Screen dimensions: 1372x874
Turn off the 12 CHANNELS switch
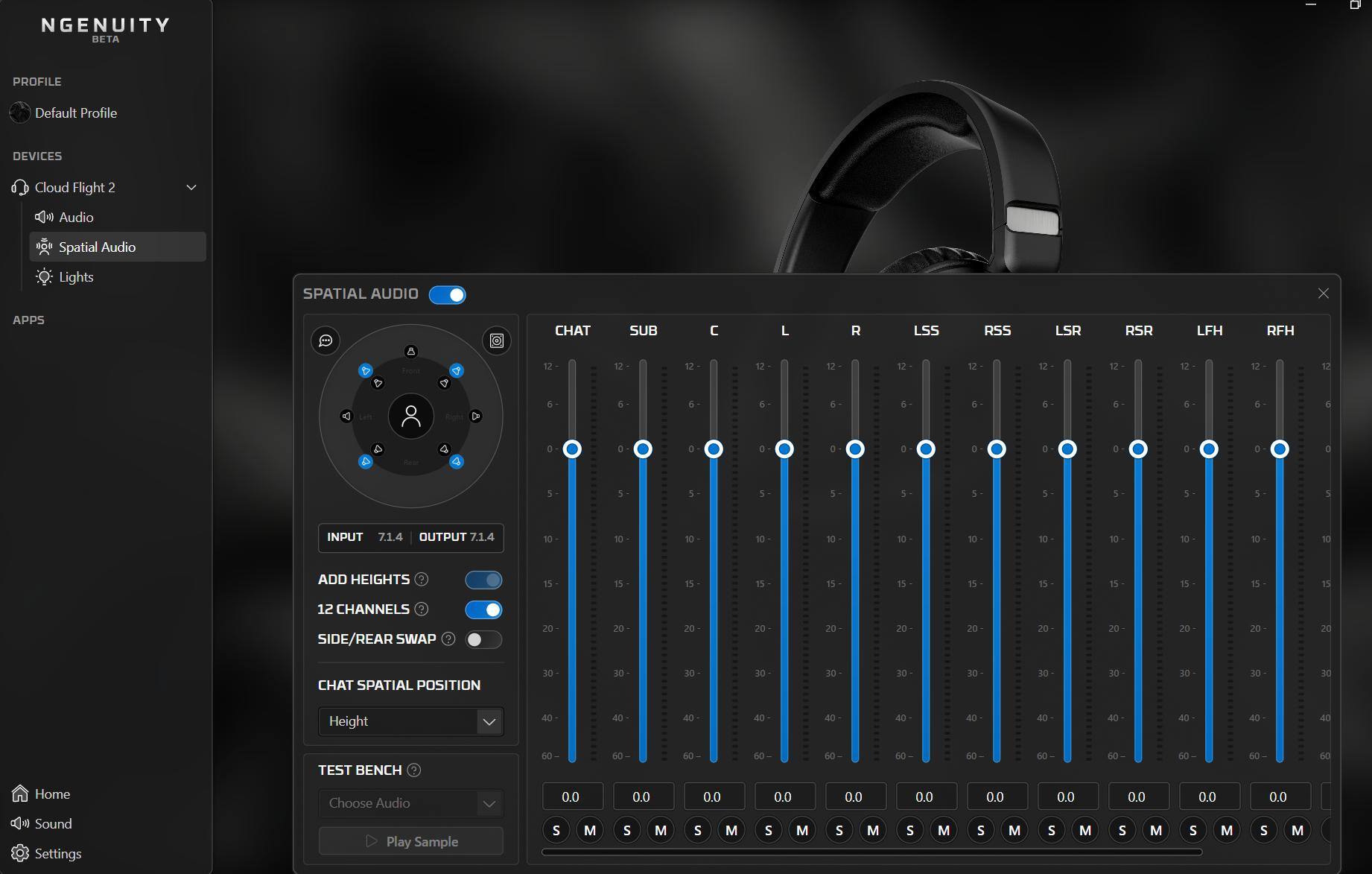[483, 609]
